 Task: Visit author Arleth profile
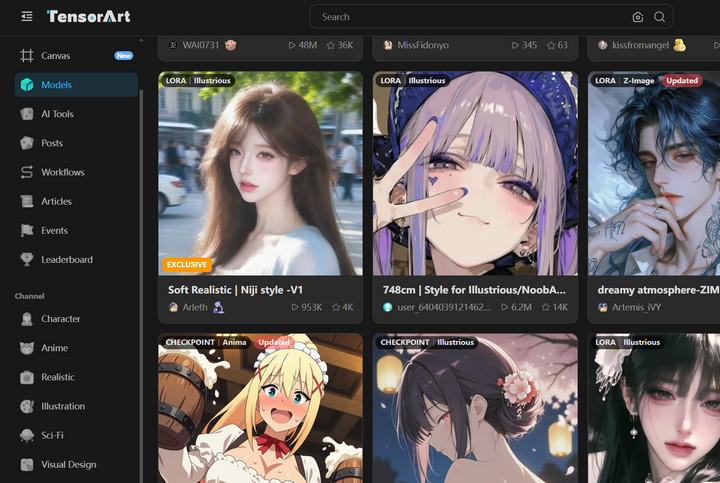tap(195, 307)
